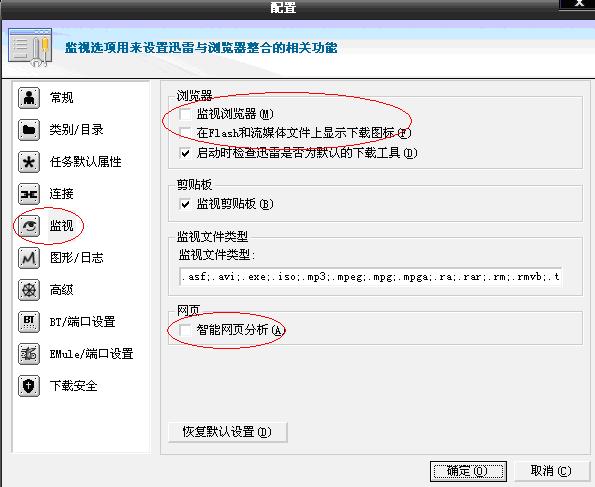The image size is (595, 487).
Task: Open the BT/端口设置 icon
Action: coord(29,322)
